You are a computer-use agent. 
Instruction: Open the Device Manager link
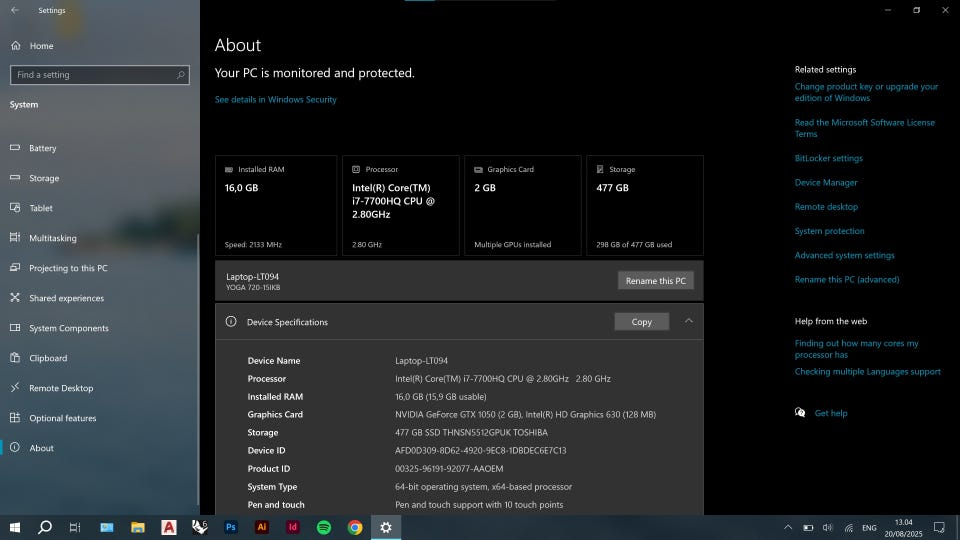826,183
